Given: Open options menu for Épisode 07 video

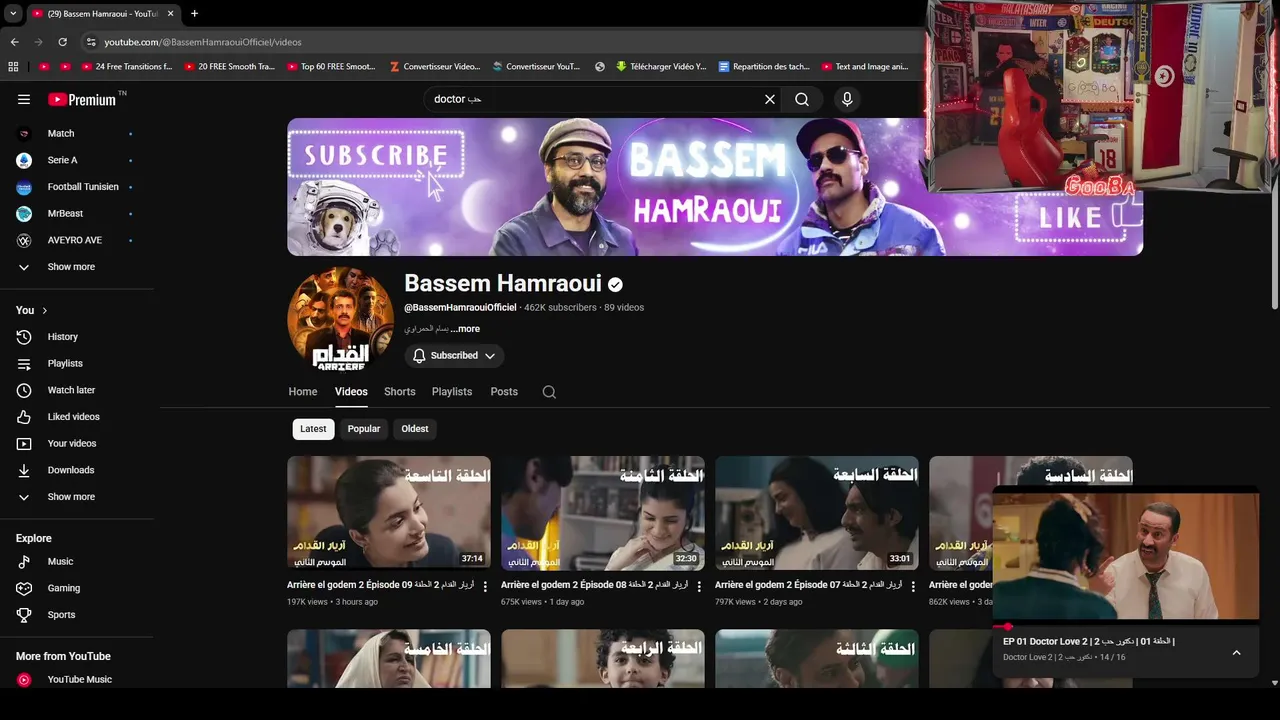Looking at the screenshot, I should point(913,586).
